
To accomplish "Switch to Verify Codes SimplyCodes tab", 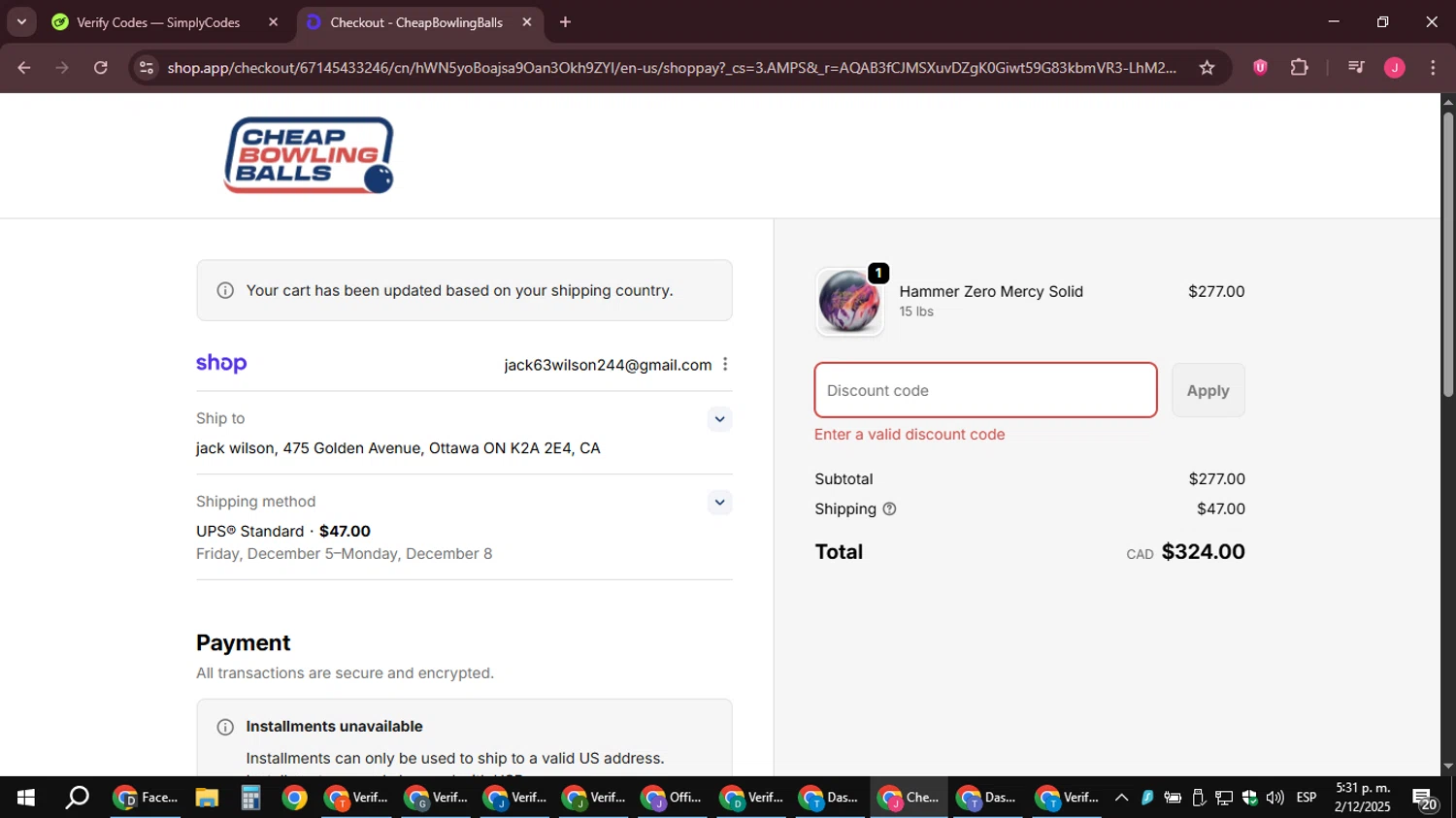I will coord(157,22).
